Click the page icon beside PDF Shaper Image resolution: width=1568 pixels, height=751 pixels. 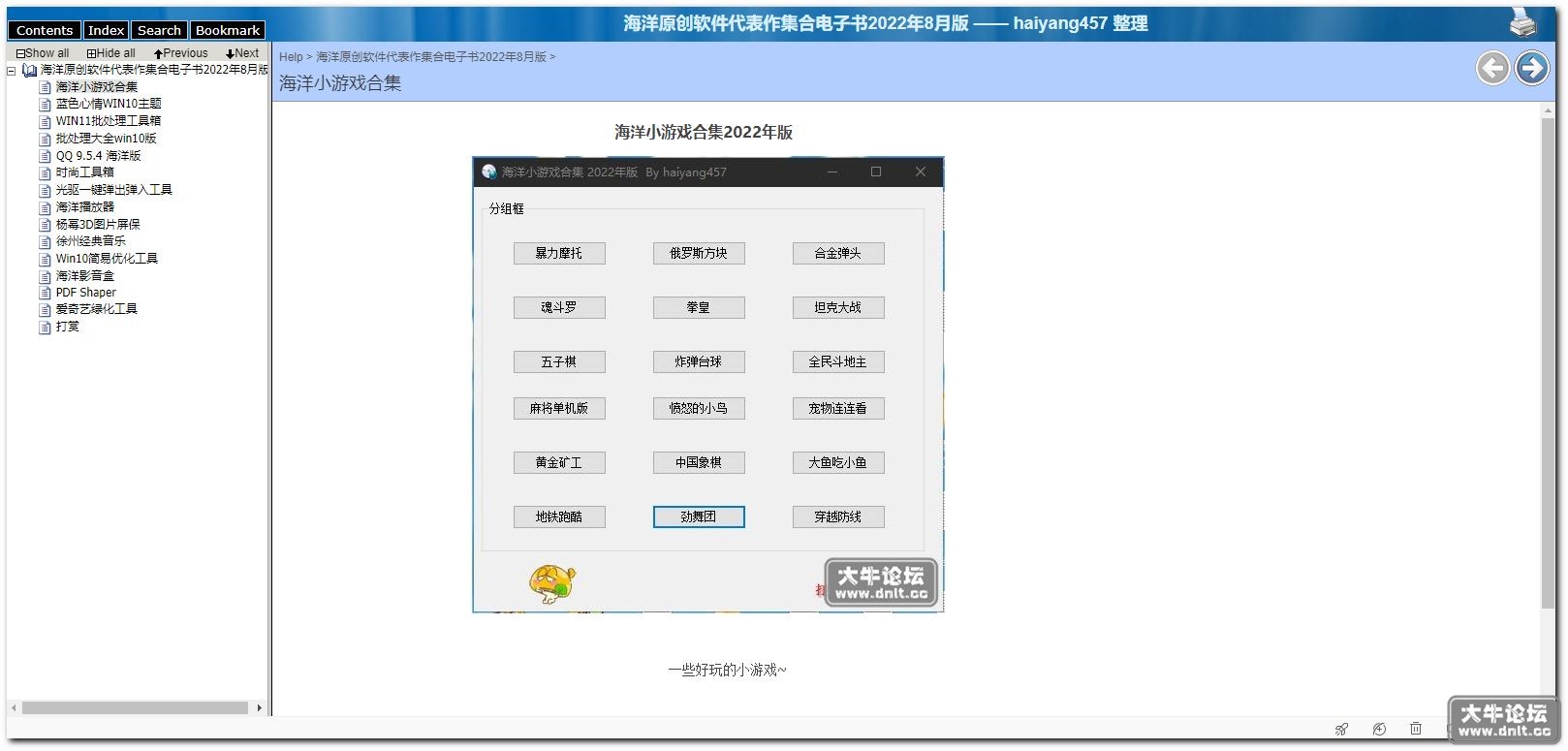click(x=45, y=293)
